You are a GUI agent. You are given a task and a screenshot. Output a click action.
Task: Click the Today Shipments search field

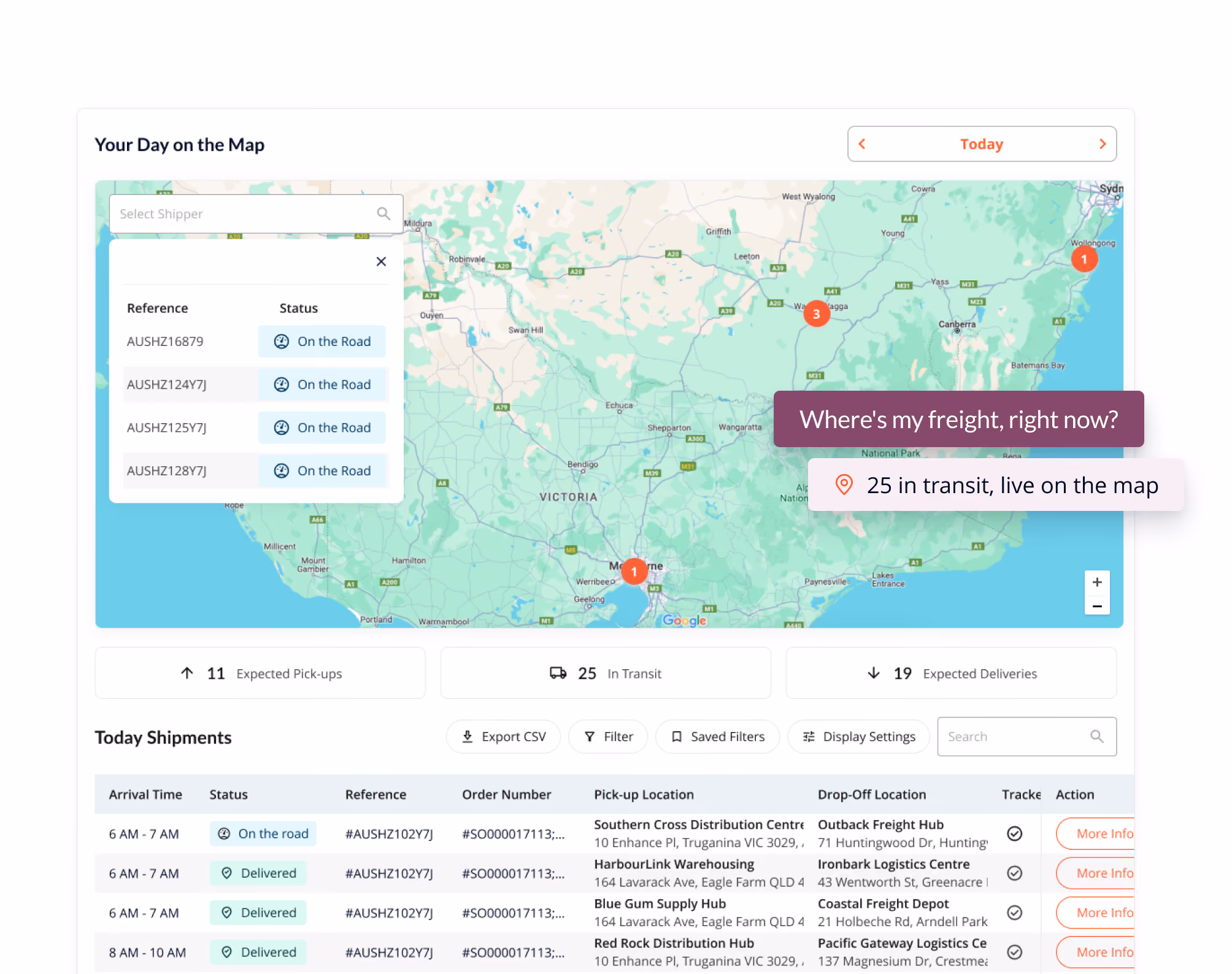[x=1026, y=737]
